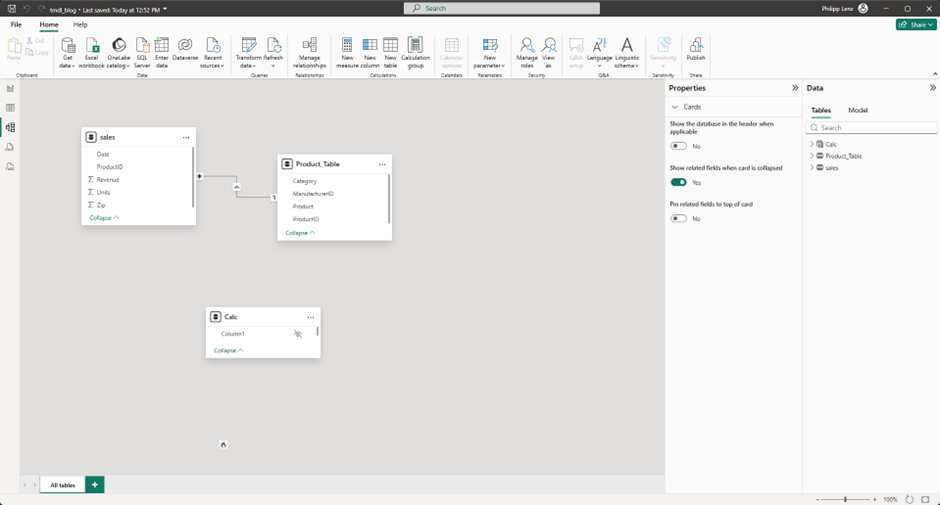This screenshot has height=505, width=940.
Task: Switch to the Model tab in Data pane
Action: [857, 110]
